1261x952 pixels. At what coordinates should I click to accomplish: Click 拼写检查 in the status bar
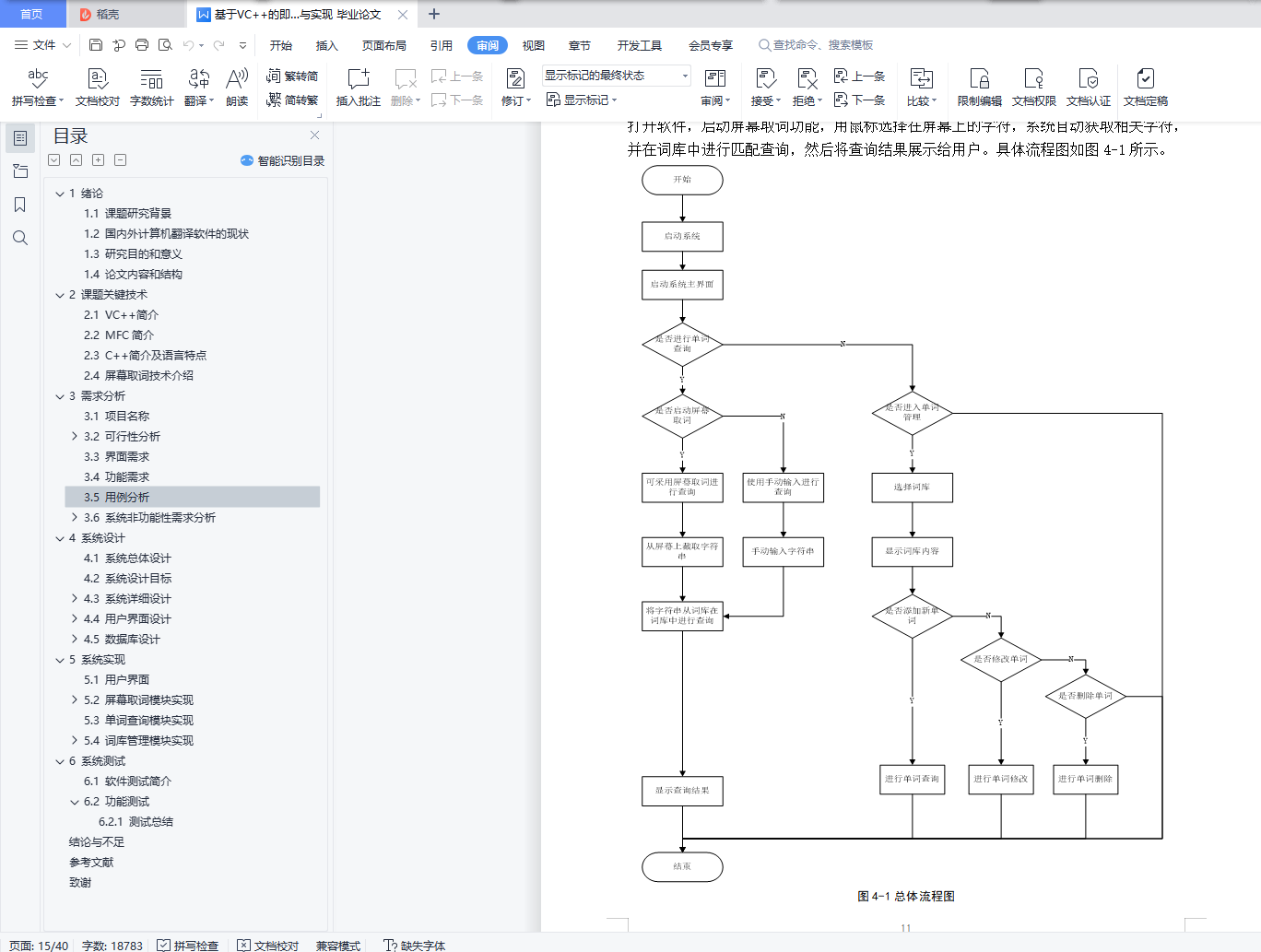(188, 946)
